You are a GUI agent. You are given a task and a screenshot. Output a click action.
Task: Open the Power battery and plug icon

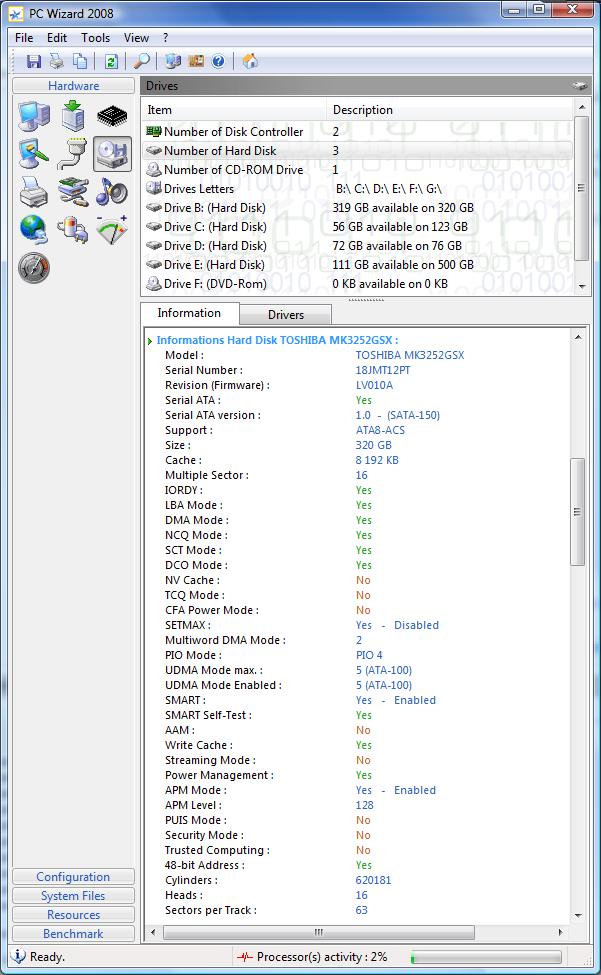73,230
